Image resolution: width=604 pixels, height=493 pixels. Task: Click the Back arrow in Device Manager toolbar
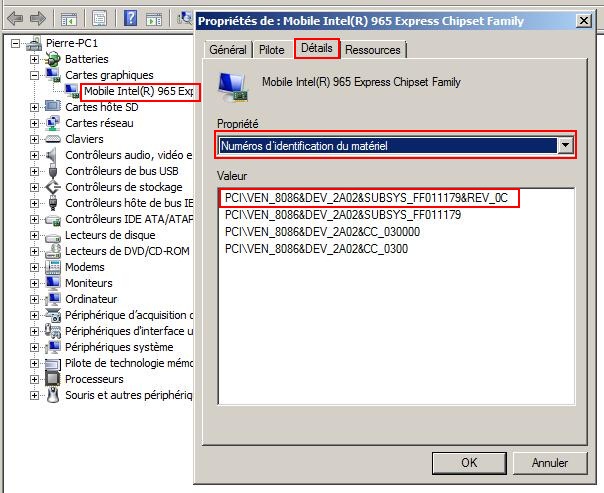pos(15,18)
